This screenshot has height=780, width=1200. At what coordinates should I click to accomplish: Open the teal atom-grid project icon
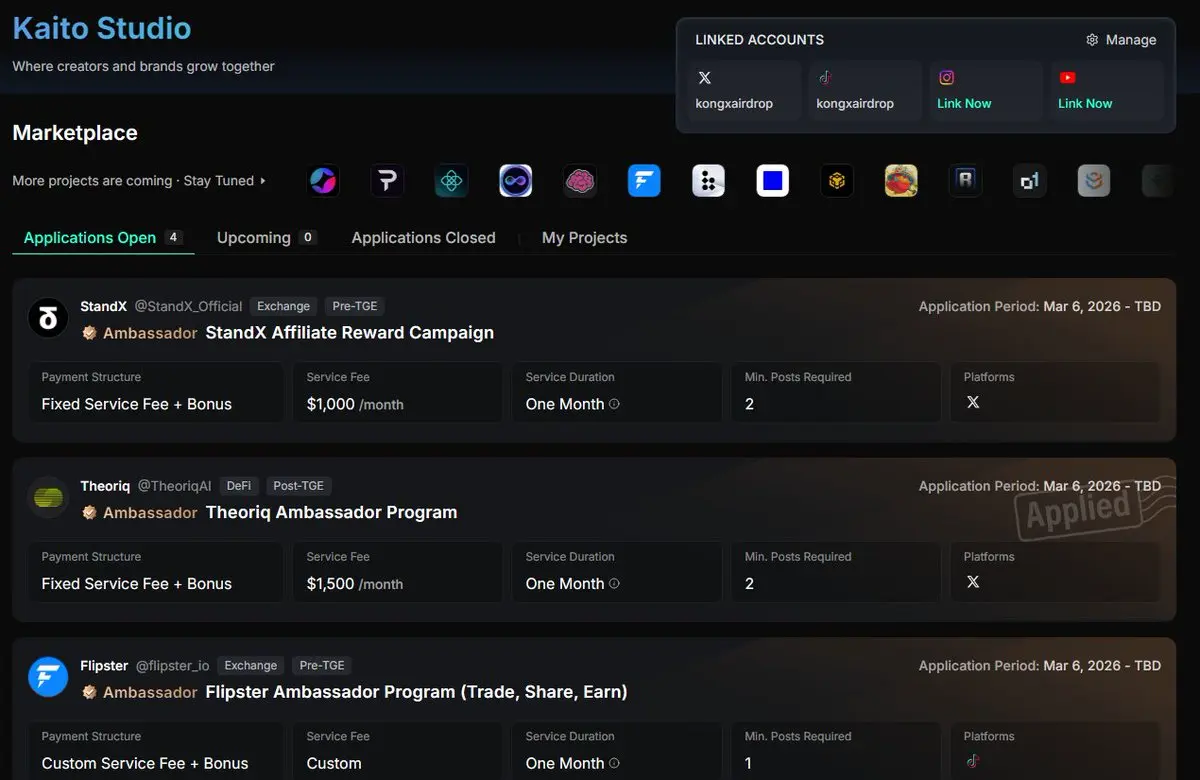(x=451, y=181)
